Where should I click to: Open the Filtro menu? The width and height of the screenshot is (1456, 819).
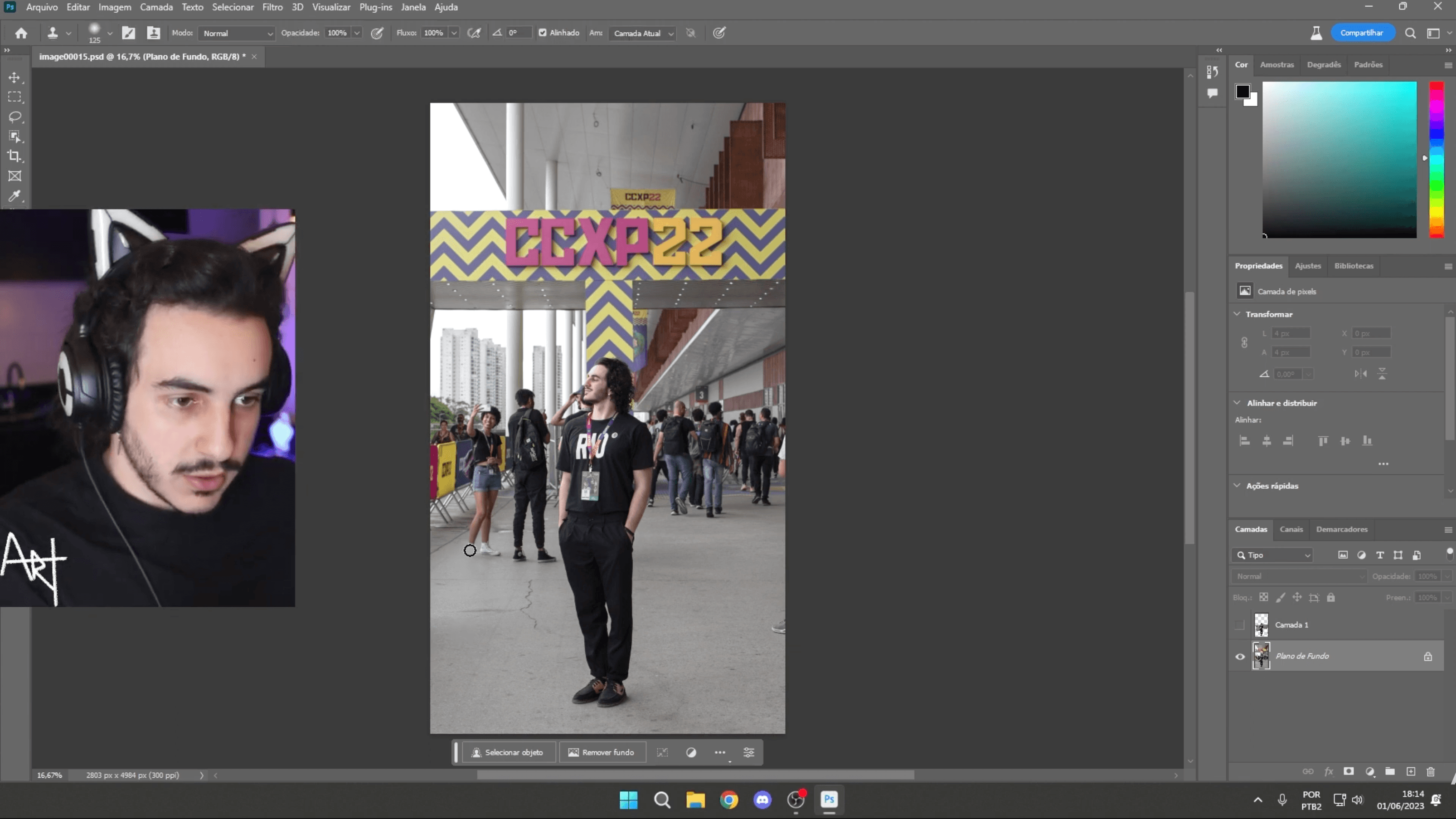(x=272, y=7)
